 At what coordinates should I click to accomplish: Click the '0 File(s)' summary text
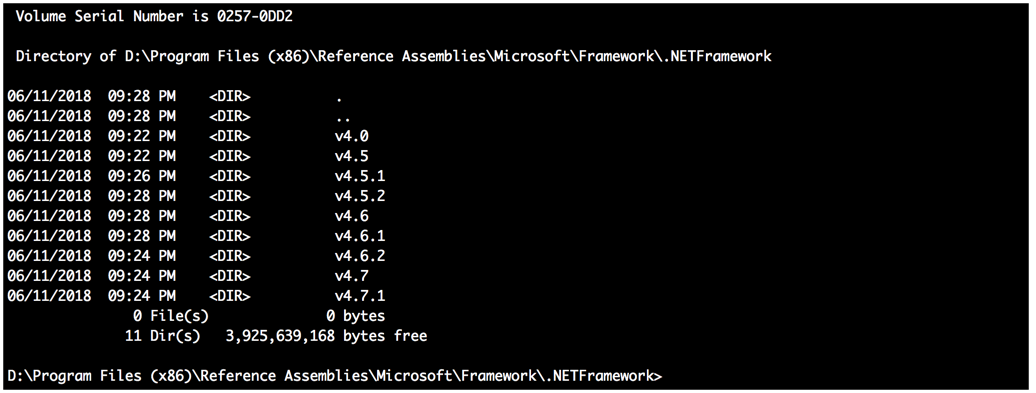point(170,316)
